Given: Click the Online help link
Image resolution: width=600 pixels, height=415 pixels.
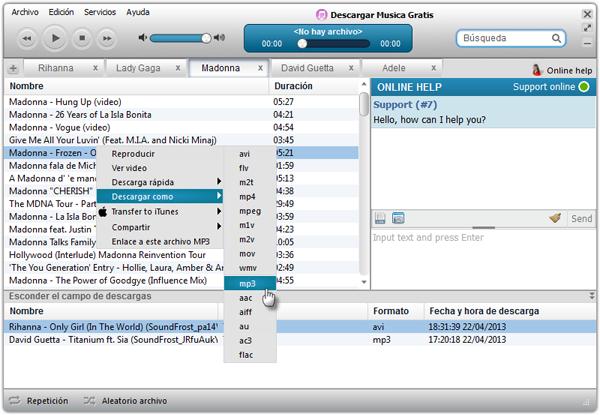Looking at the screenshot, I should click(569, 71).
